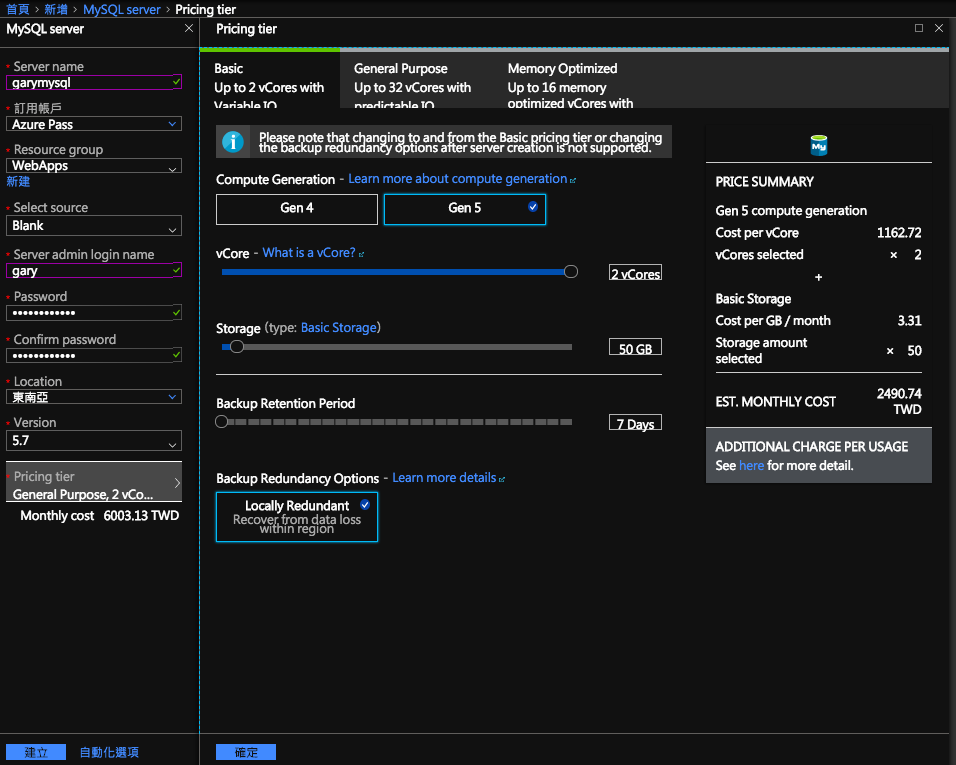Click the external link icon after vCore link
Image resolution: width=956 pixels, height=765 pixels.
coord(362,254)
